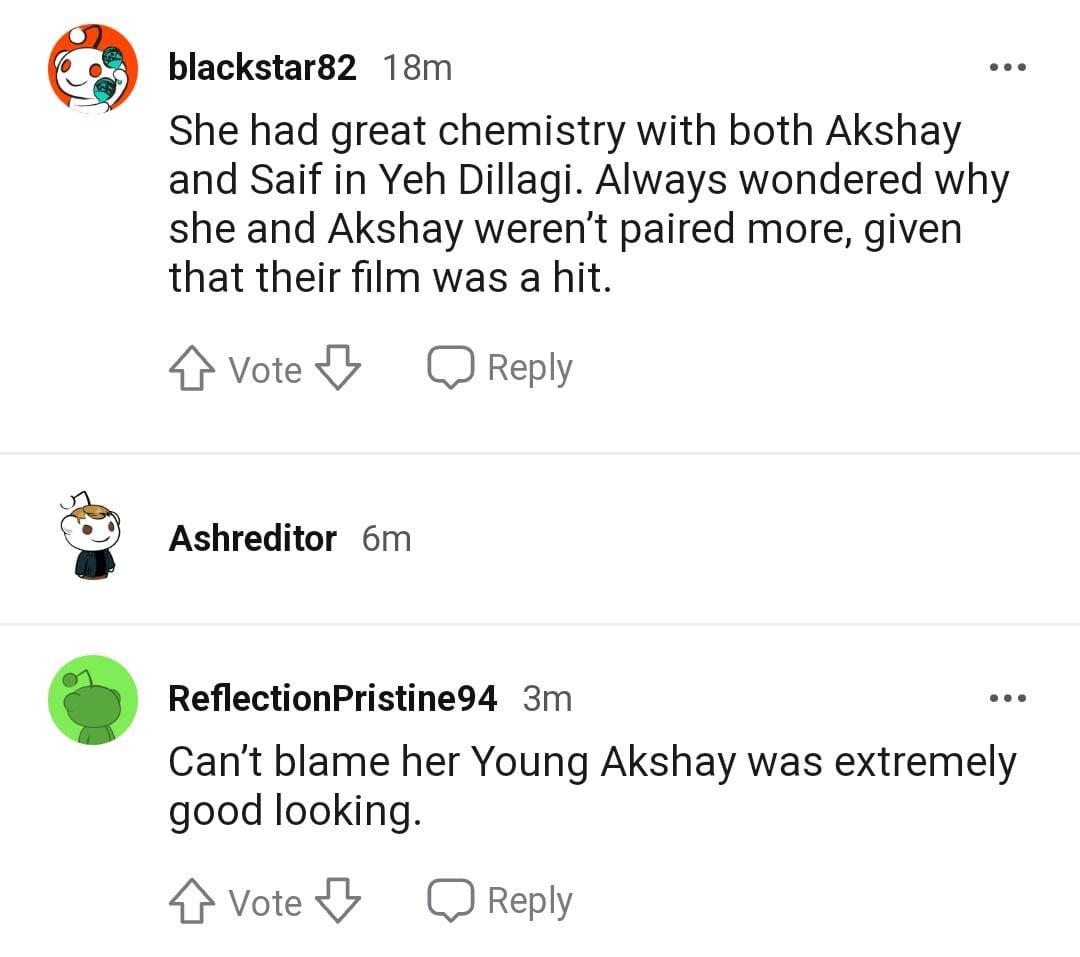Downvote blackstar82's comment
Image resolution: width=1080 pixels, height=957 pixels.
[x=338, y=370]
